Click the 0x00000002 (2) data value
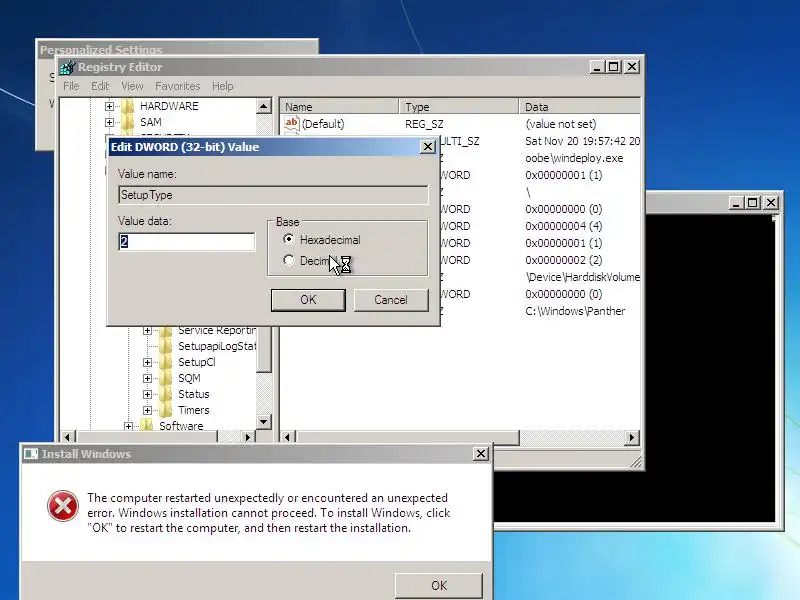The width and height of the screenshot is (800, 600). coord(564,260)
